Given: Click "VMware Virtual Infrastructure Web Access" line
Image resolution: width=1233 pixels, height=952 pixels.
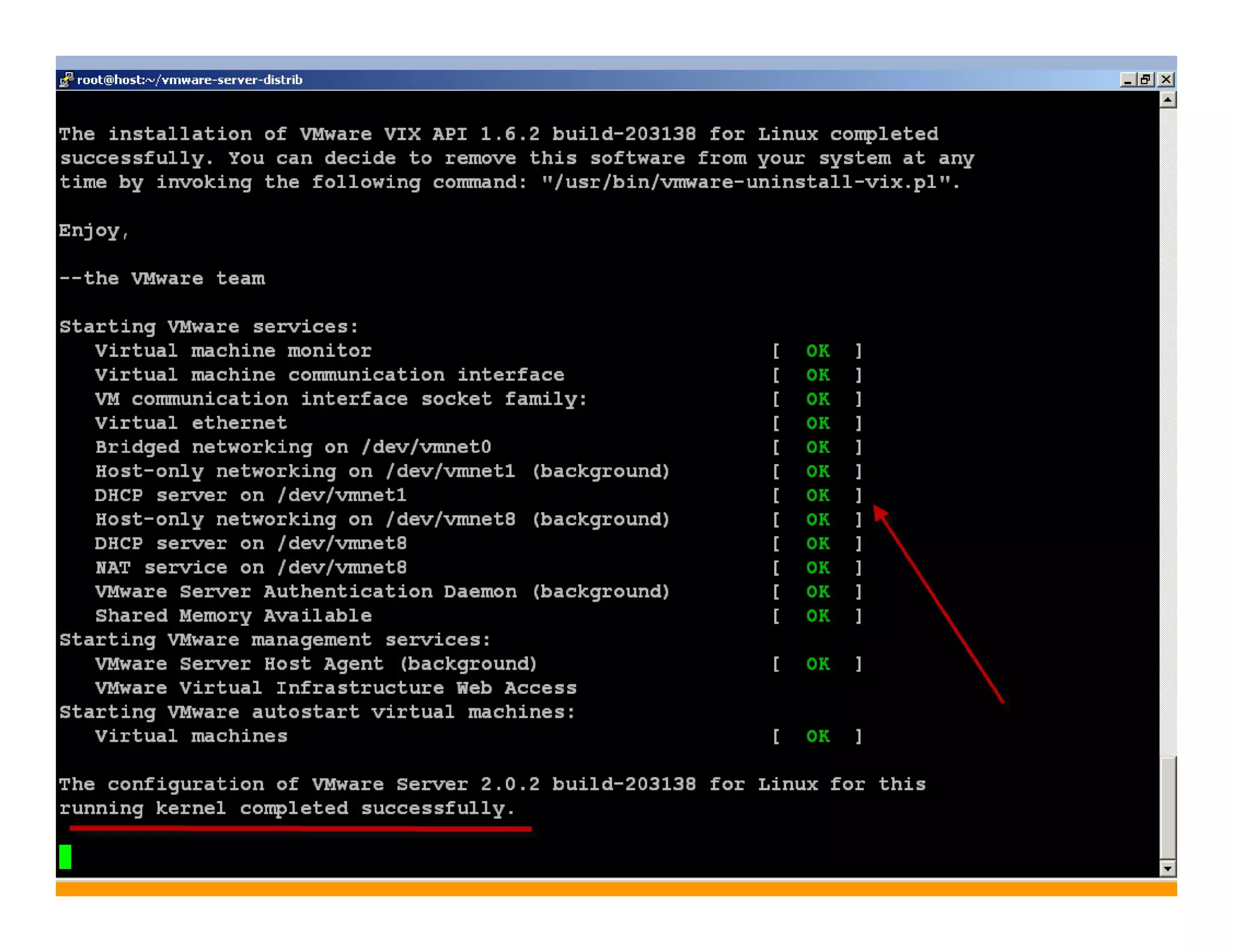Looking at the screenshot, I should pyautogui.click(x=335, y=688).
